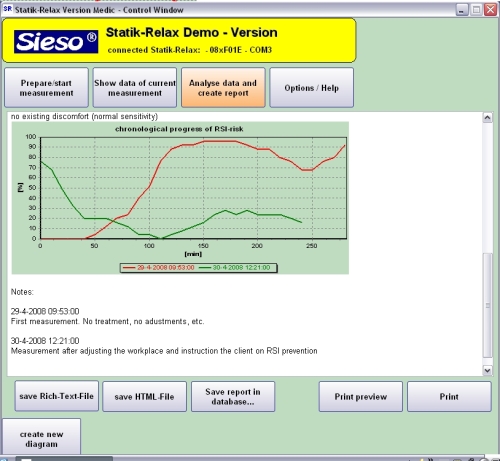The width and height of the screenshot is (500, 461).
Task: Save report as HTML-File
Action: (144, 396)
